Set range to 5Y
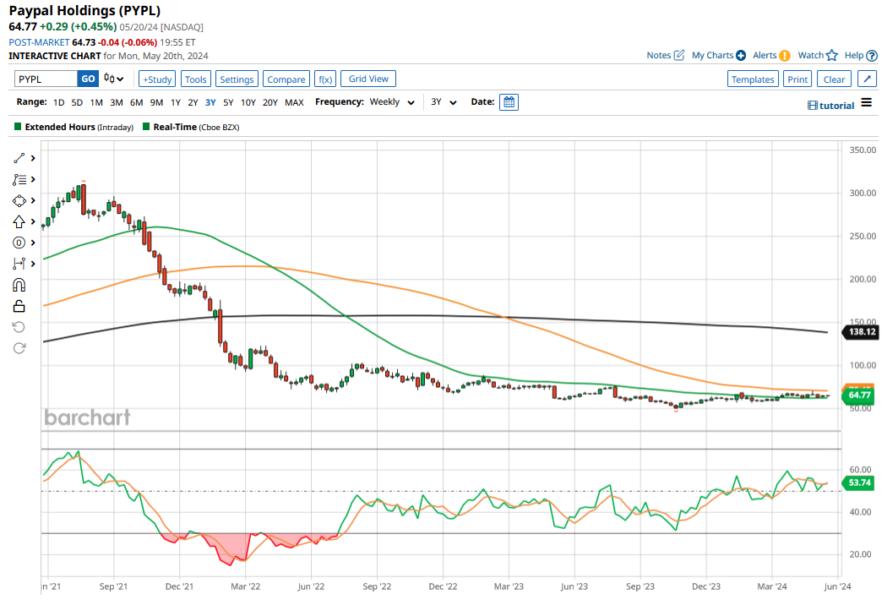 pos(228,102)
